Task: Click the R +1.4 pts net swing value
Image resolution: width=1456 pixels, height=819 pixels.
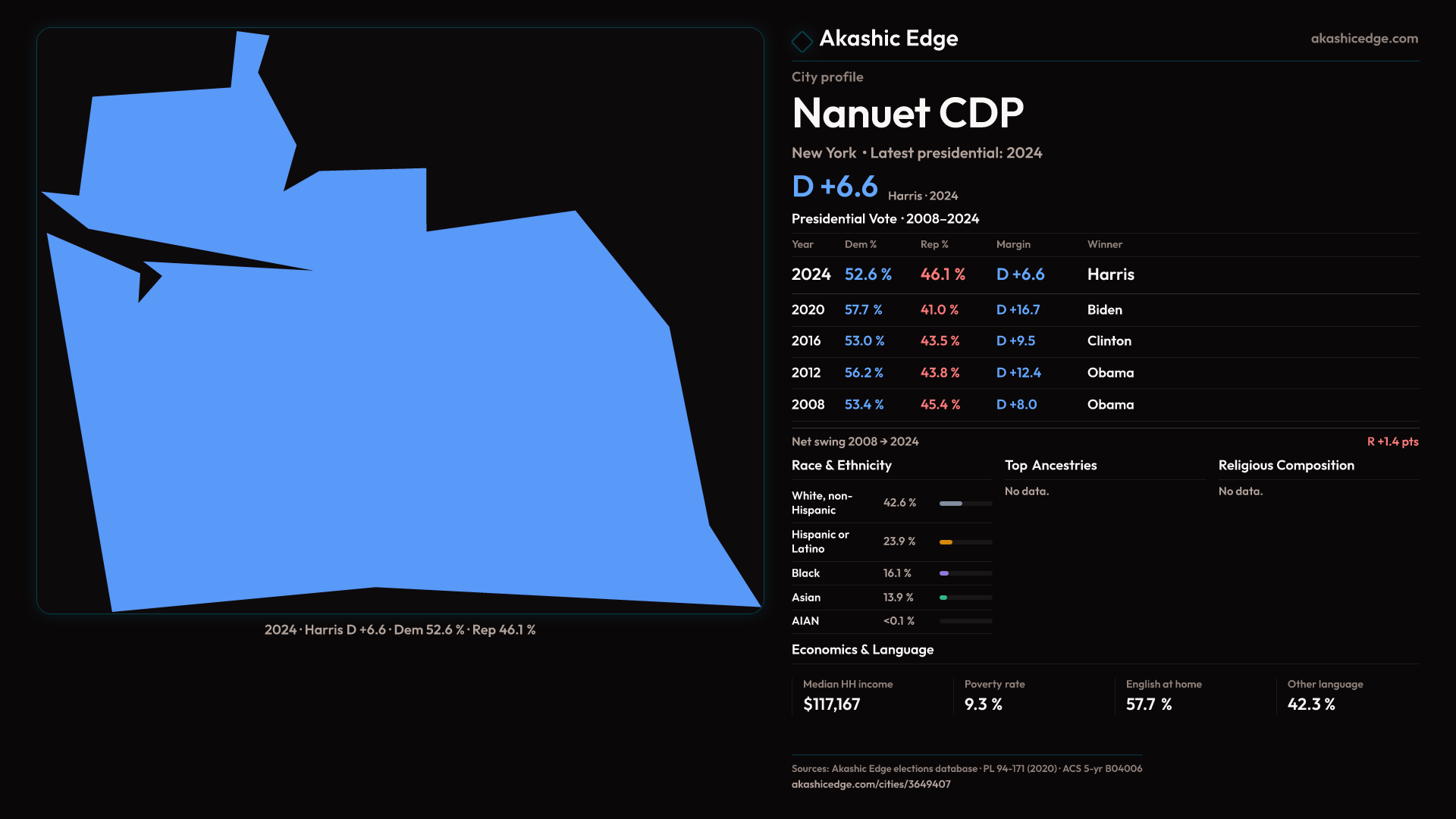Action: (1392, 441)
